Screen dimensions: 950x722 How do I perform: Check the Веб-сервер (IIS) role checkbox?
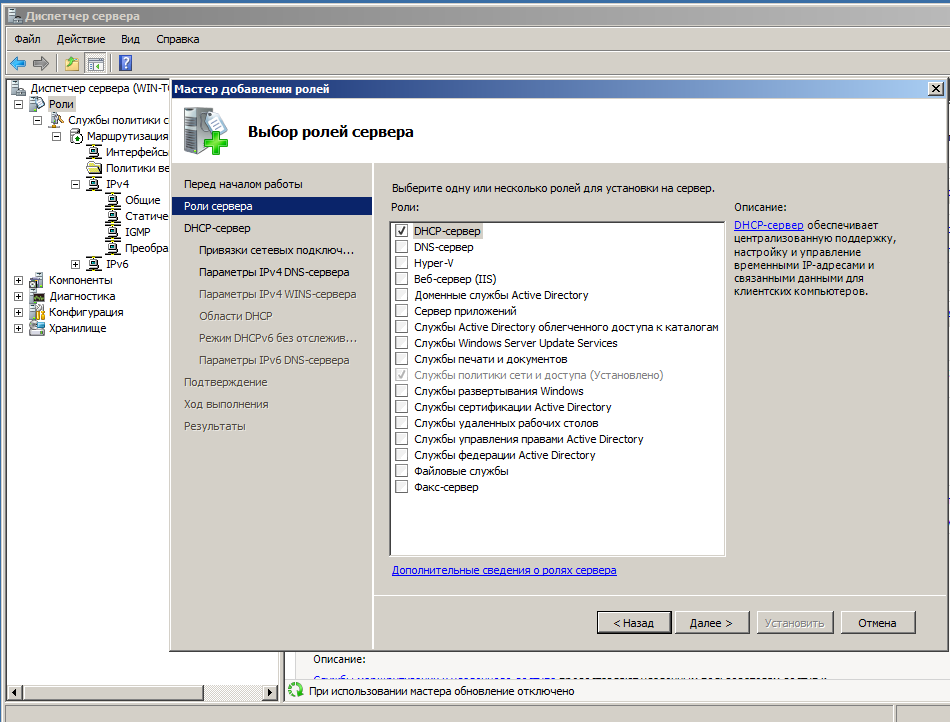(x=401, y=279)
